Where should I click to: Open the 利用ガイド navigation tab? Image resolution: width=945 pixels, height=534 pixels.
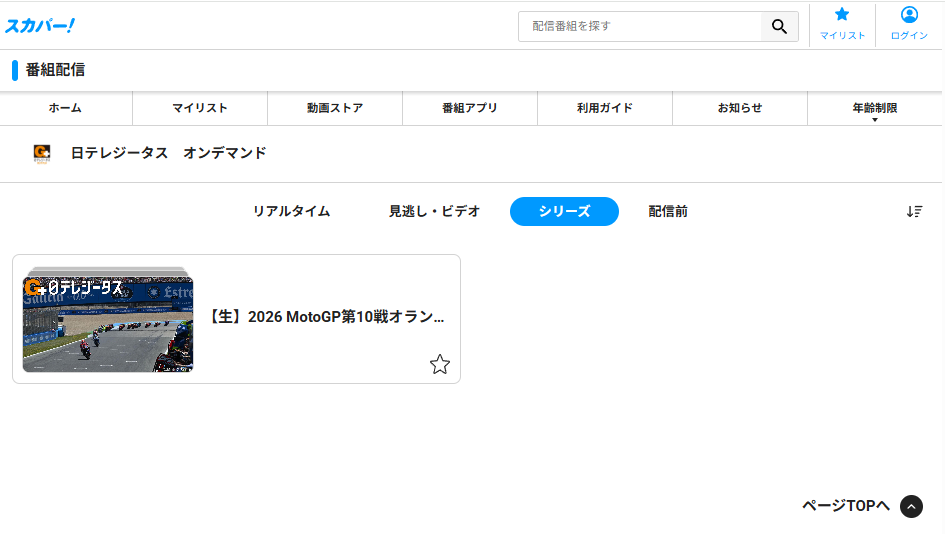tap(605, 108)
